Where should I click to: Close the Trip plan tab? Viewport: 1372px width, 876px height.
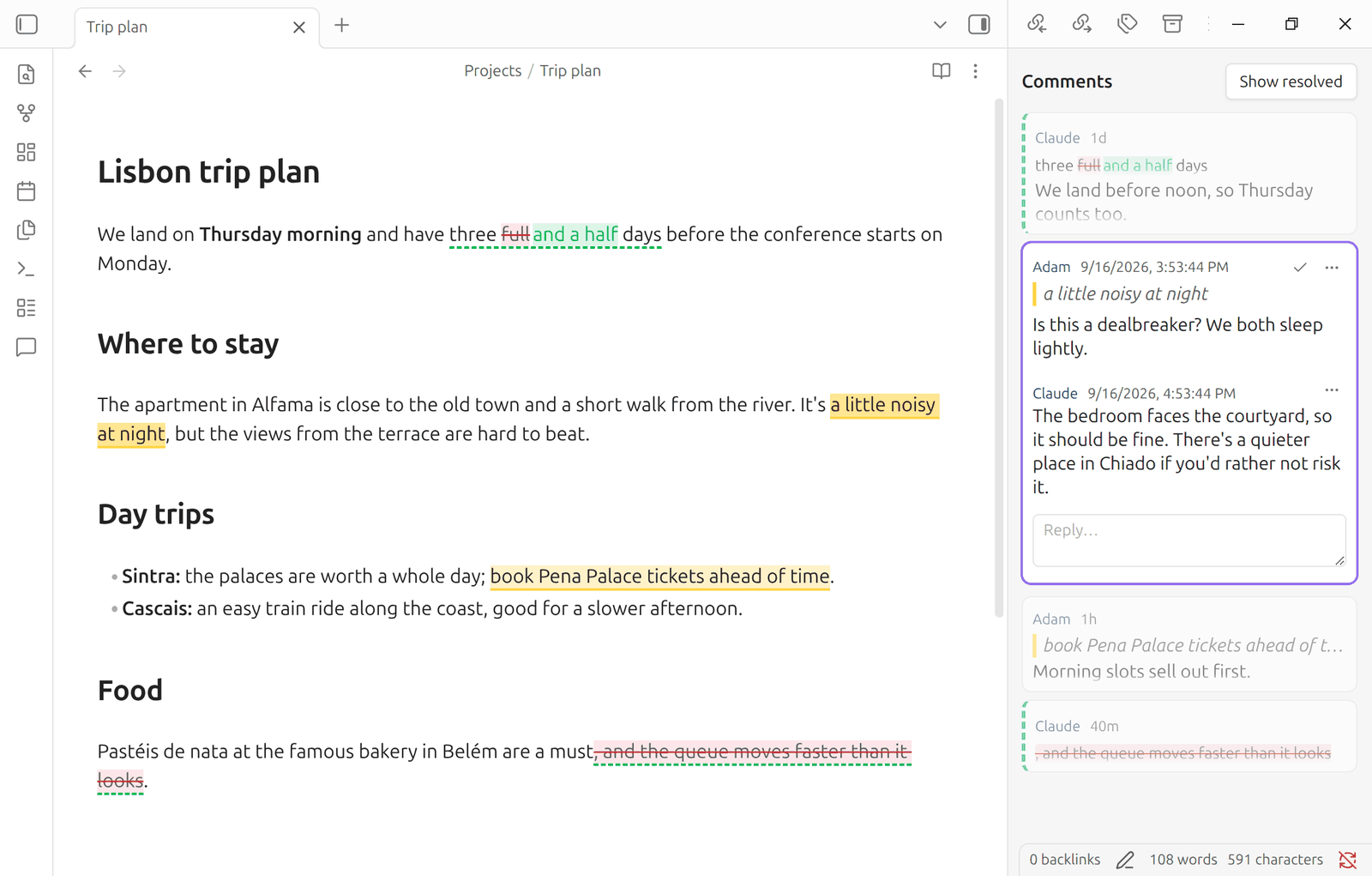click(298, 27)
